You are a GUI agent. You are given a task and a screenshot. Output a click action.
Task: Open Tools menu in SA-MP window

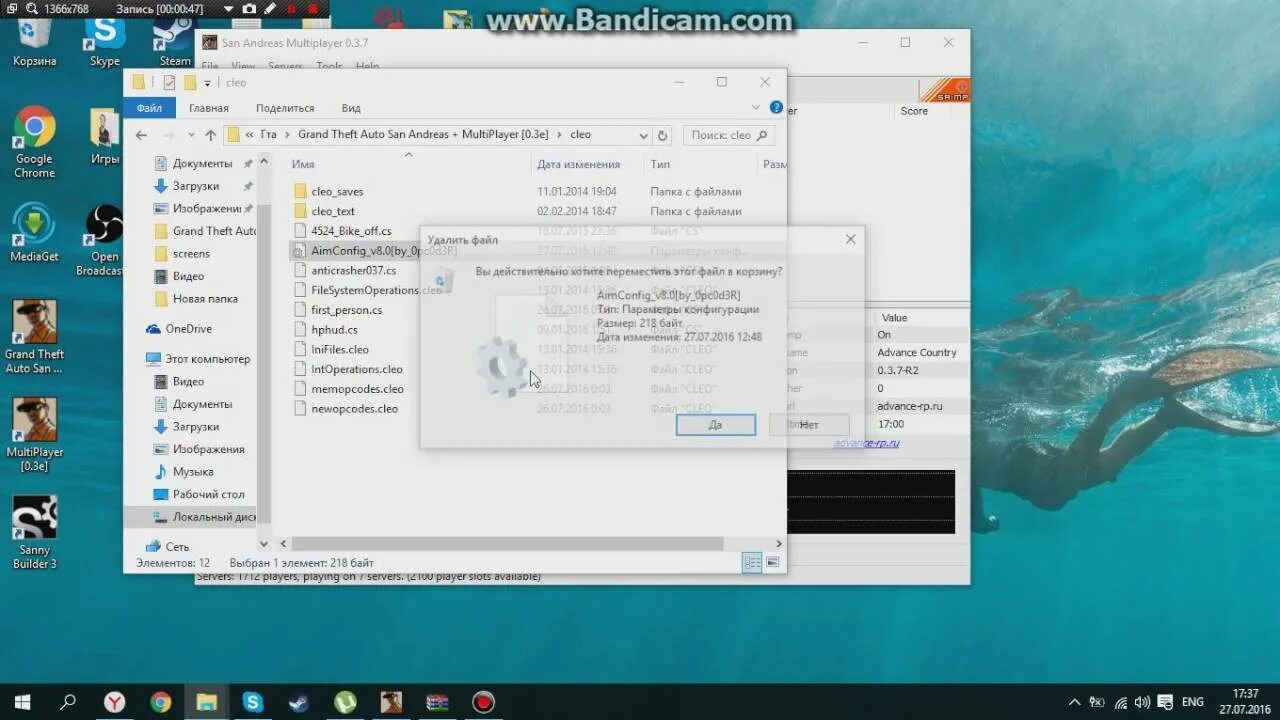pos(329,66)
